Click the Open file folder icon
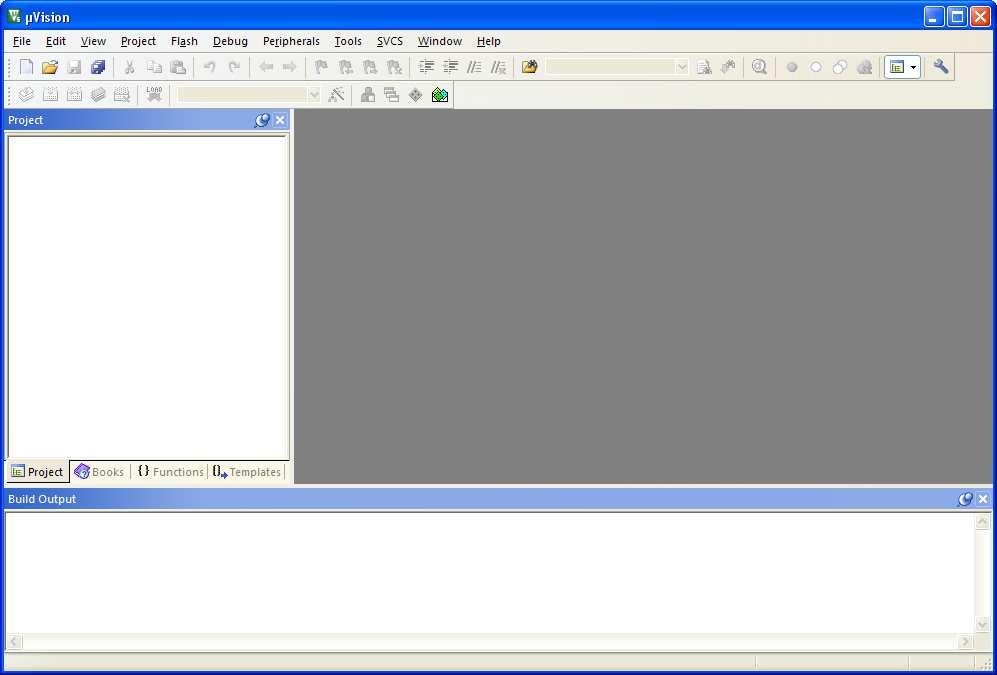The width and height of the screenshot is (997, 675). (x=50, y=67)
